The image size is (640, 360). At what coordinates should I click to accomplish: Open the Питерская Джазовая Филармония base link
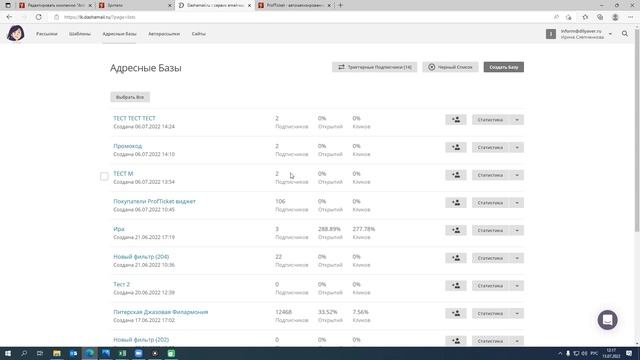point(160,312)
